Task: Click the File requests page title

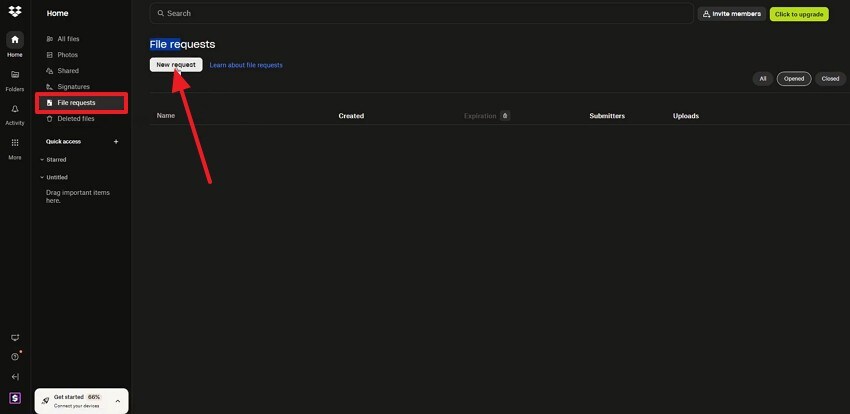Action: pos(182,44)
